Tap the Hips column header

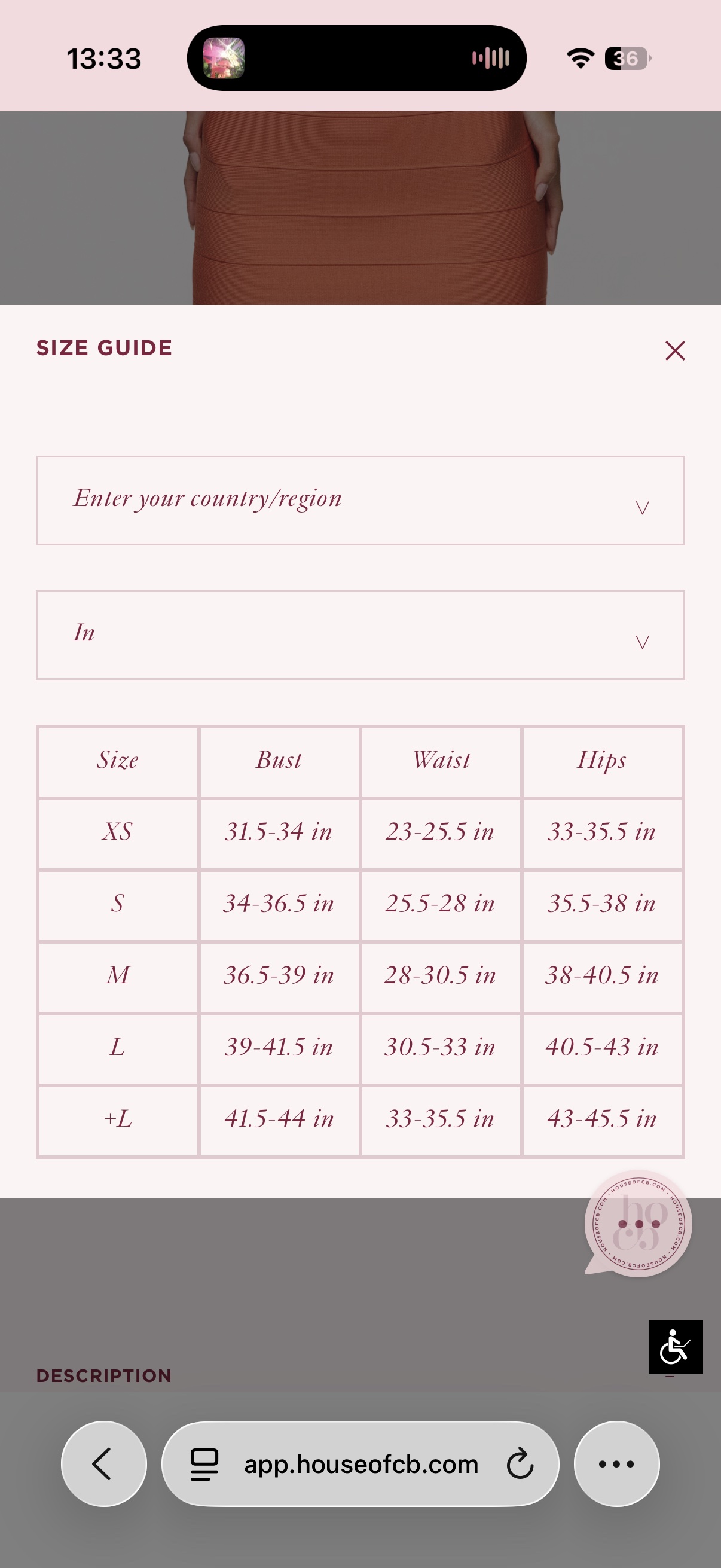pyautogui.click(x=602, y=761)
